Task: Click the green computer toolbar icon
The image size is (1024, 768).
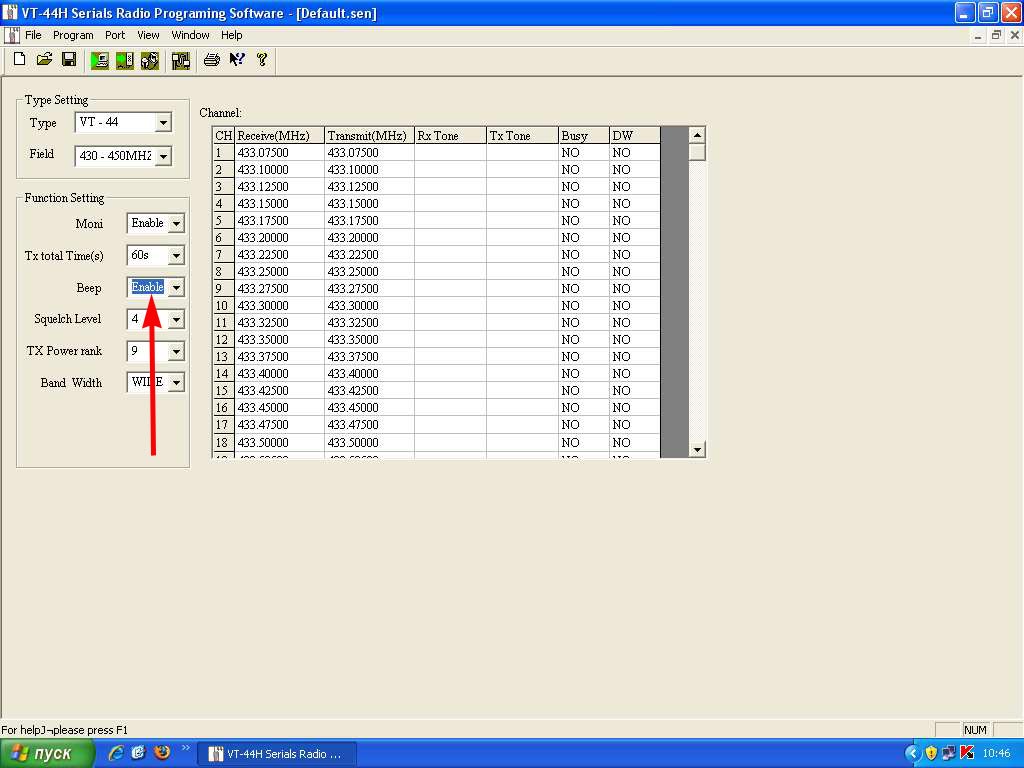Action: click(x=99, y=61)
